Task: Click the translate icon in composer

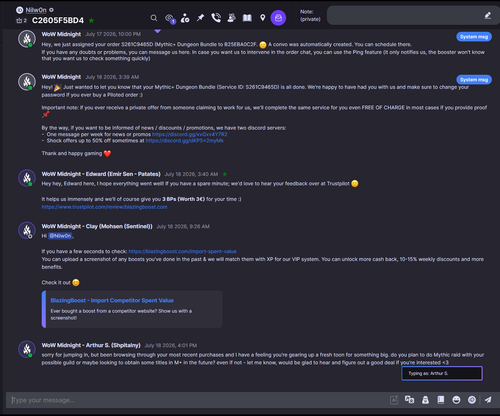Action: (409, 400)
